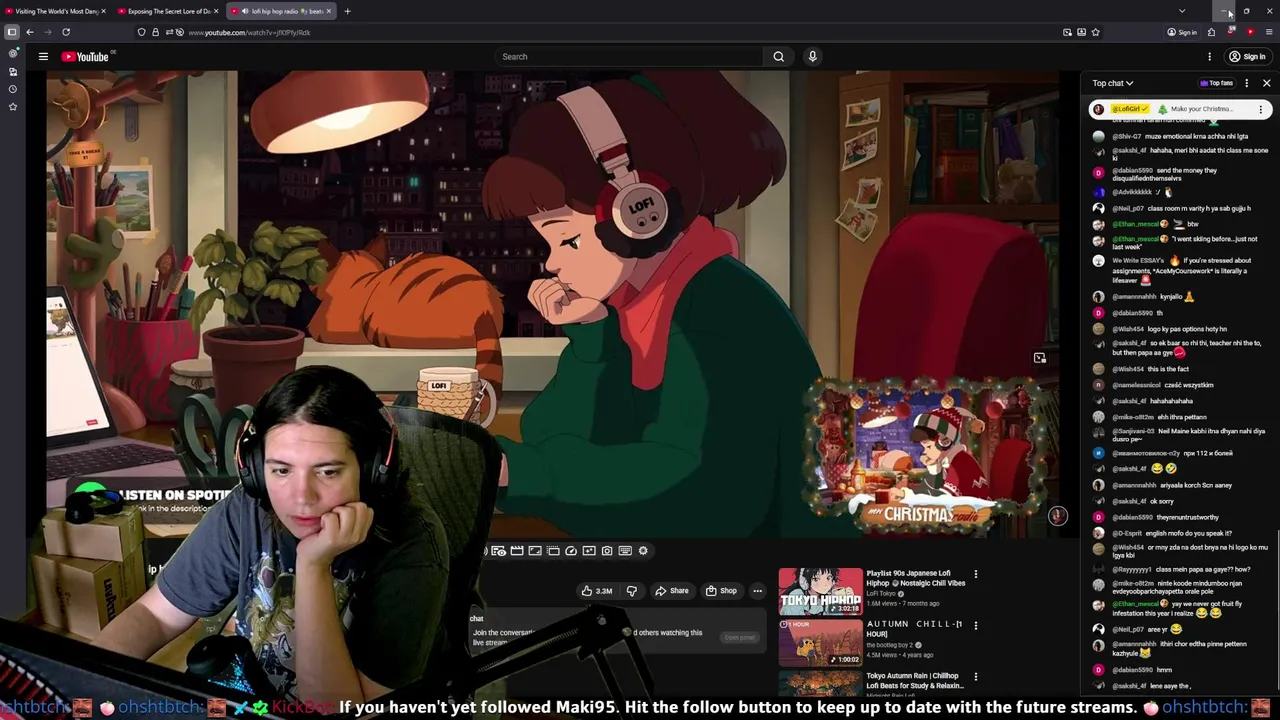
Task: Open options for 'AUTUMN CHILL' video
Action: [975, 625]
